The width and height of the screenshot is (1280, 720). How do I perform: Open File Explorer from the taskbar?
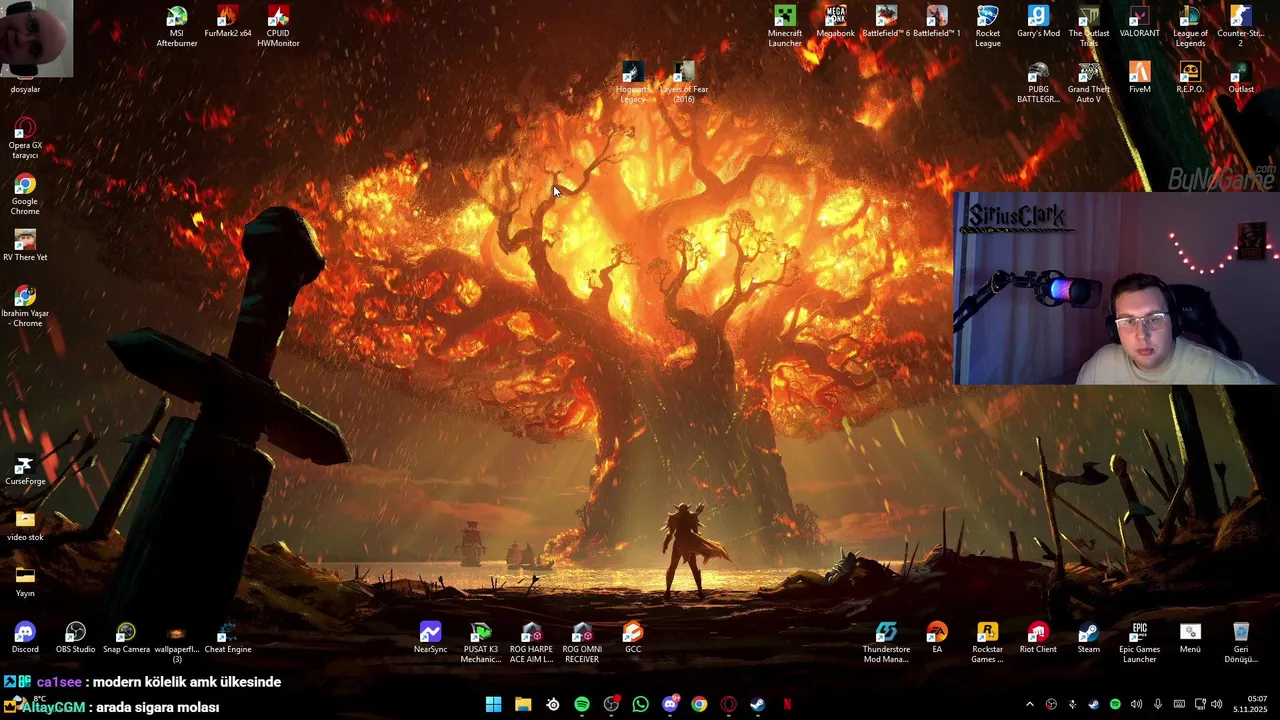pos(523,705)
